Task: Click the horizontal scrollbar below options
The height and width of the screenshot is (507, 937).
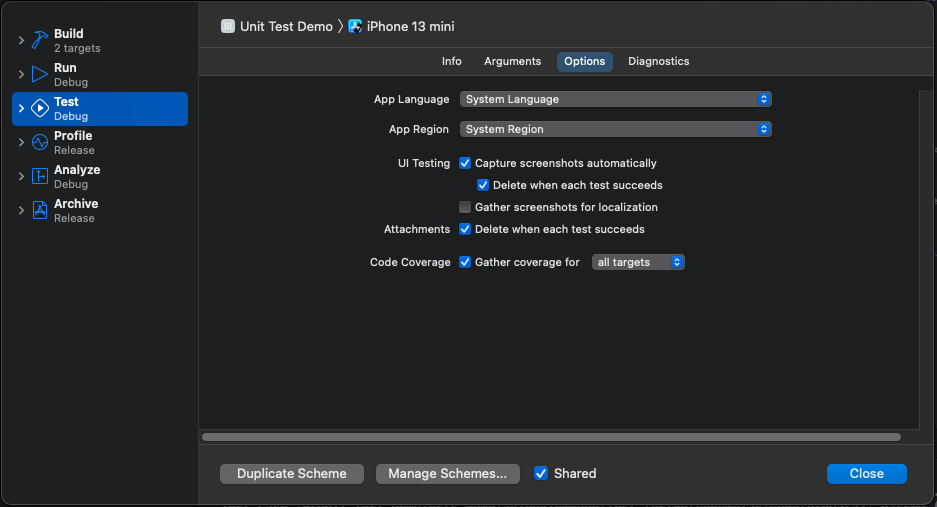Action: pos(551,437)
